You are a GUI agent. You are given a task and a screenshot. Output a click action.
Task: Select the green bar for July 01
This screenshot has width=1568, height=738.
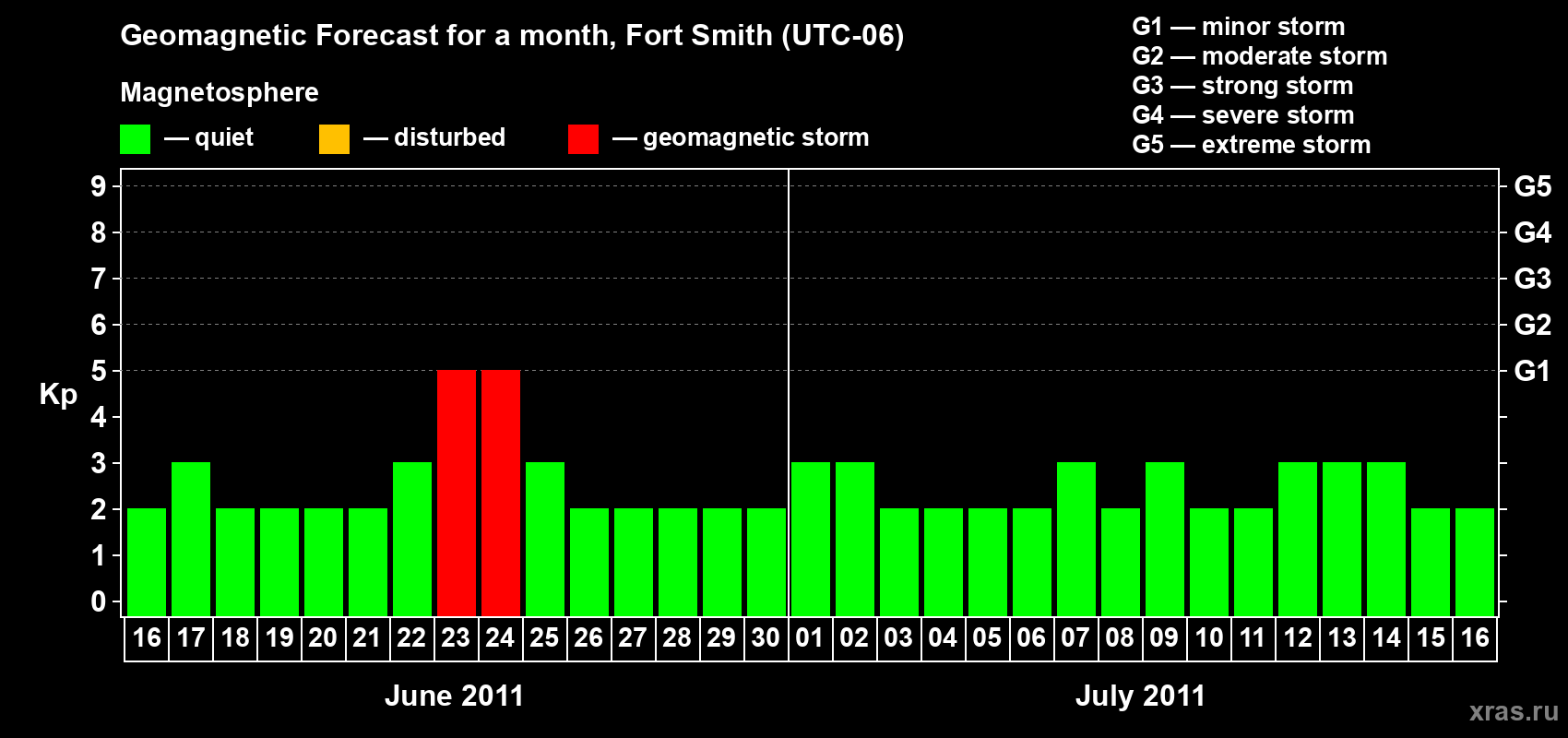click(x=811, y=539)
